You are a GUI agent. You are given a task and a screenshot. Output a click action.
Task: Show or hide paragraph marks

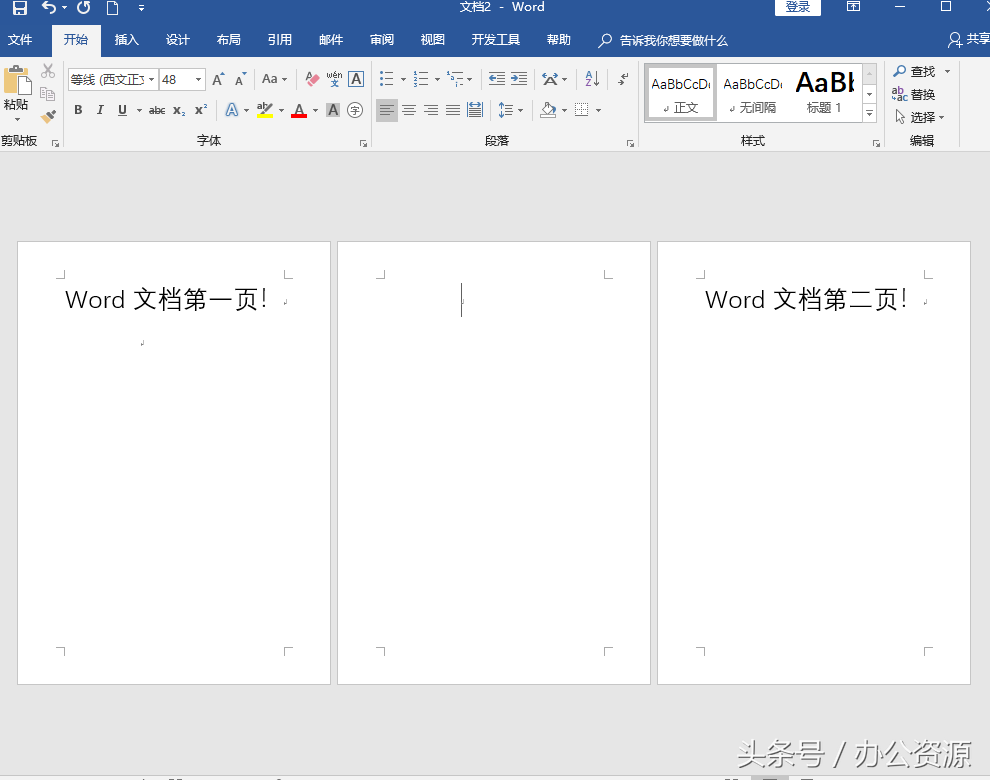[x=623, y=79]
